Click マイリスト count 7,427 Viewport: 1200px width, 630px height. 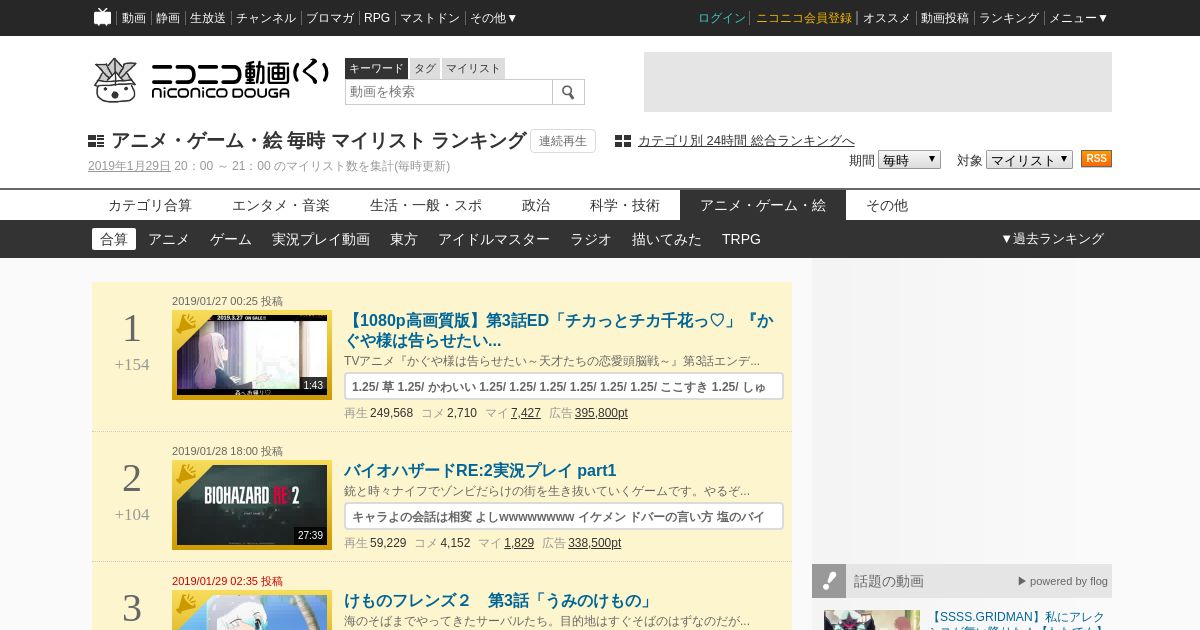coord(526,413)
